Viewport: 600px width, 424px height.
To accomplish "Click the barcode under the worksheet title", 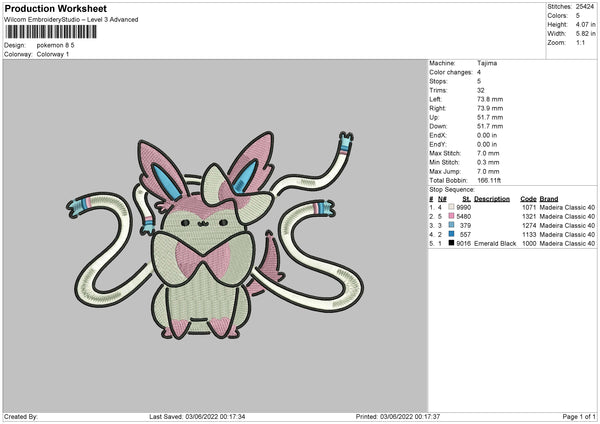I will coord(51,32).
